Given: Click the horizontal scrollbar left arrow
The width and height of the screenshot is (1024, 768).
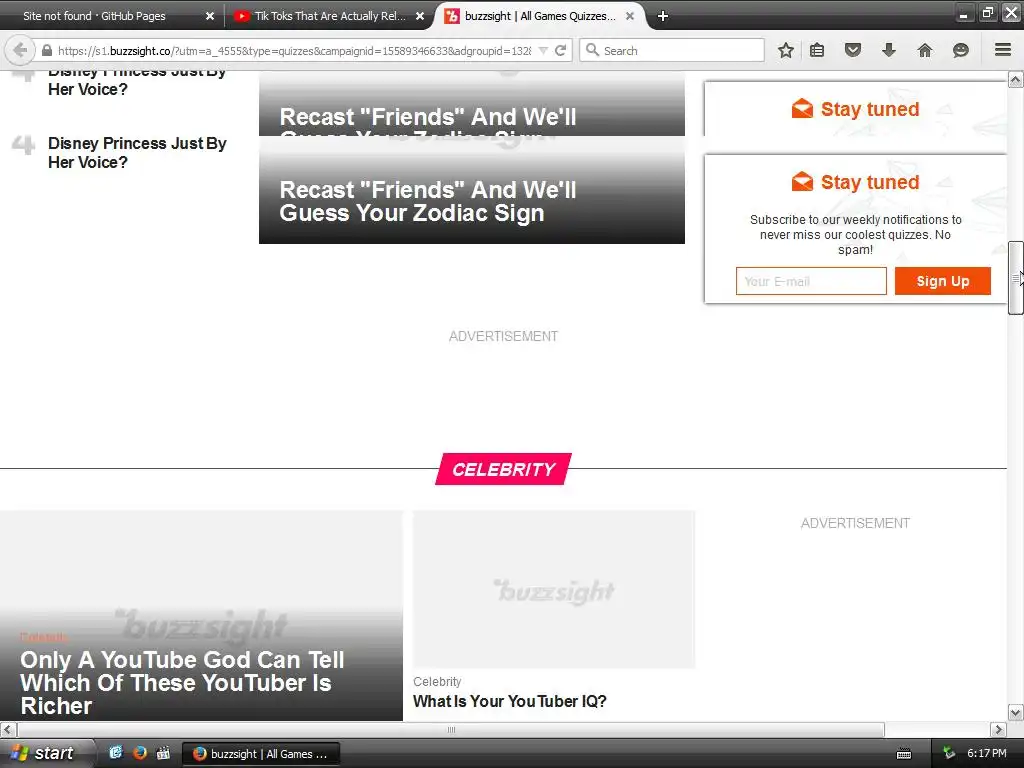Looking at the screenshot, I should tap(8, 729).
